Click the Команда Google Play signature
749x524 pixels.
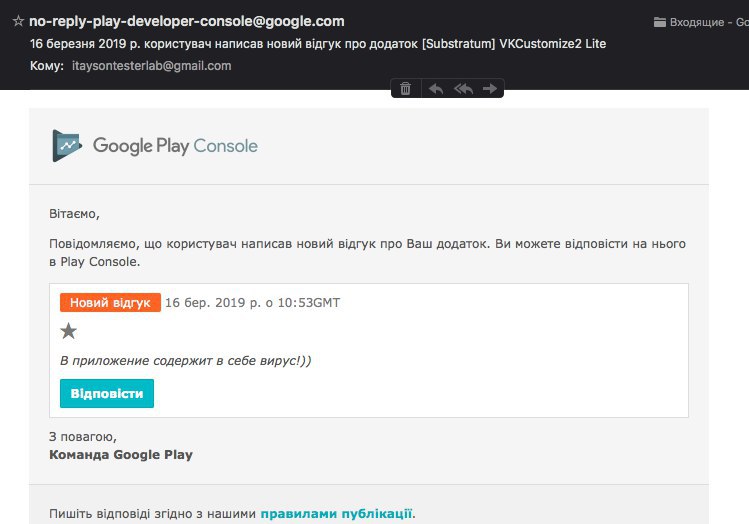[121, 455]
